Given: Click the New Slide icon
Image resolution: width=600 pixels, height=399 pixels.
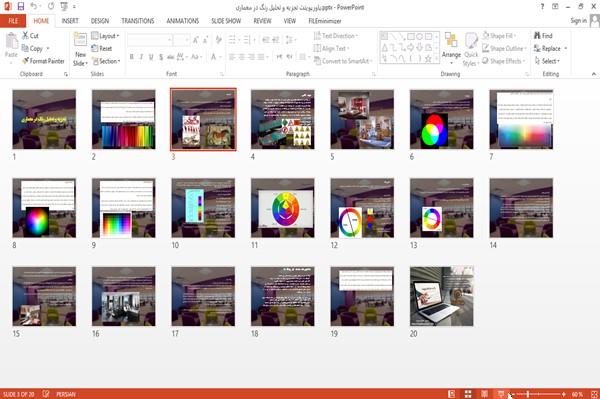Looking at the screenshot, I should 80,40.
